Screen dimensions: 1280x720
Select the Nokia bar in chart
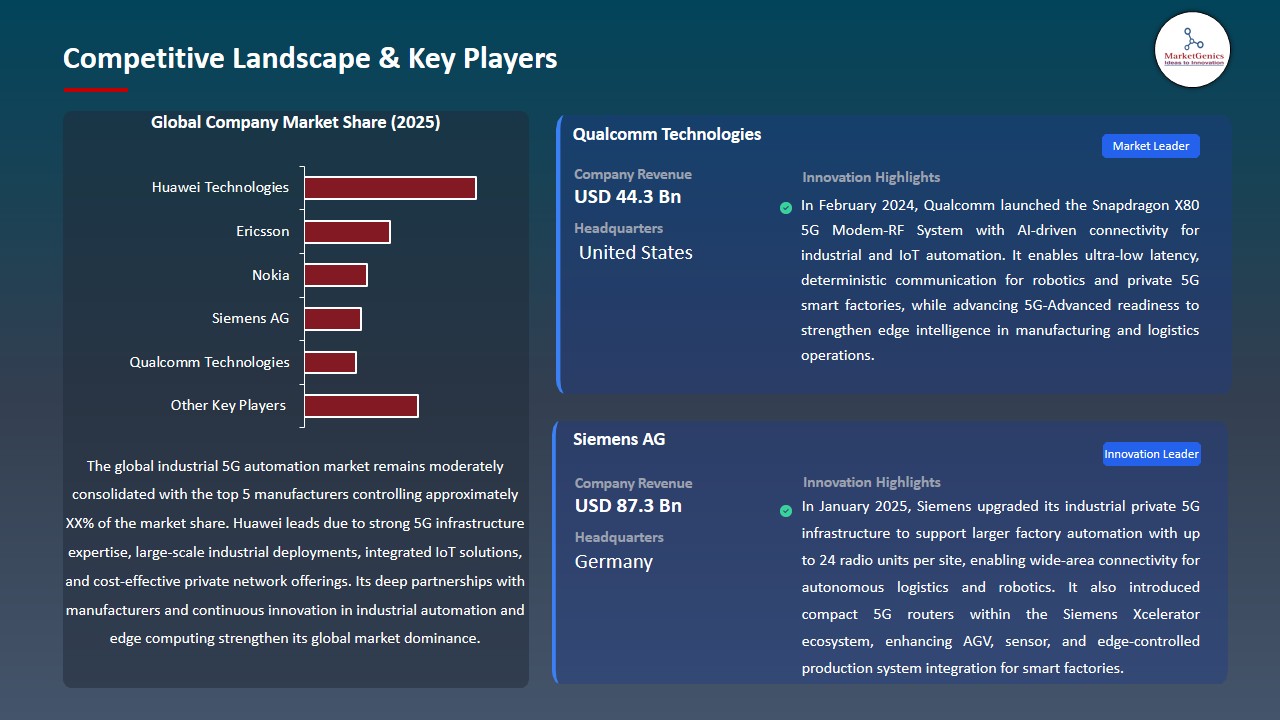click(x=336, y=275)
